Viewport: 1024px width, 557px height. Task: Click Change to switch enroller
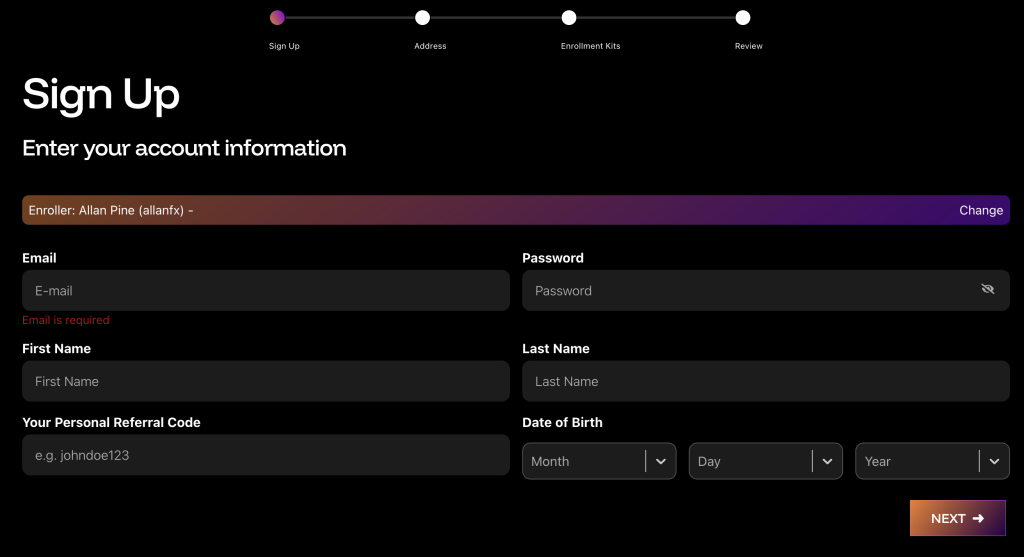(x=980, y=210)
